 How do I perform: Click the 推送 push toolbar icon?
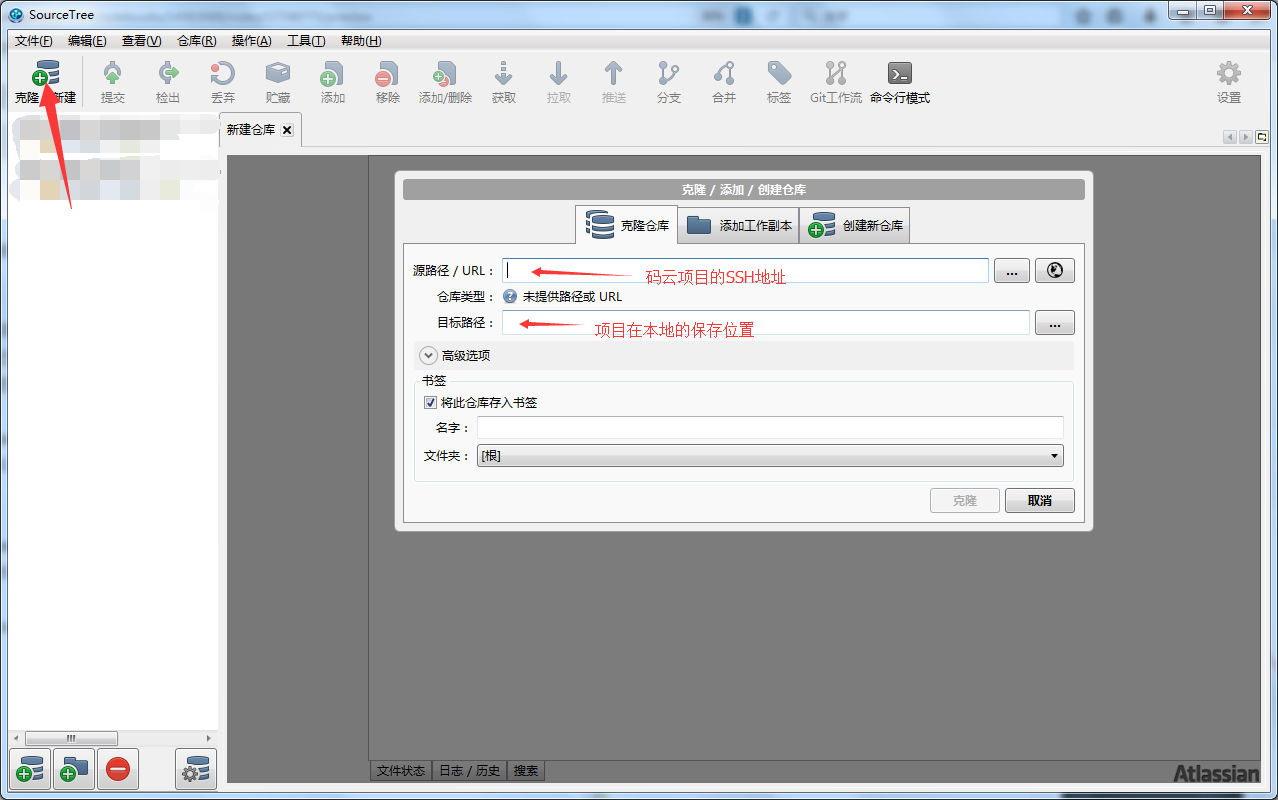click(x=614, y=73)
